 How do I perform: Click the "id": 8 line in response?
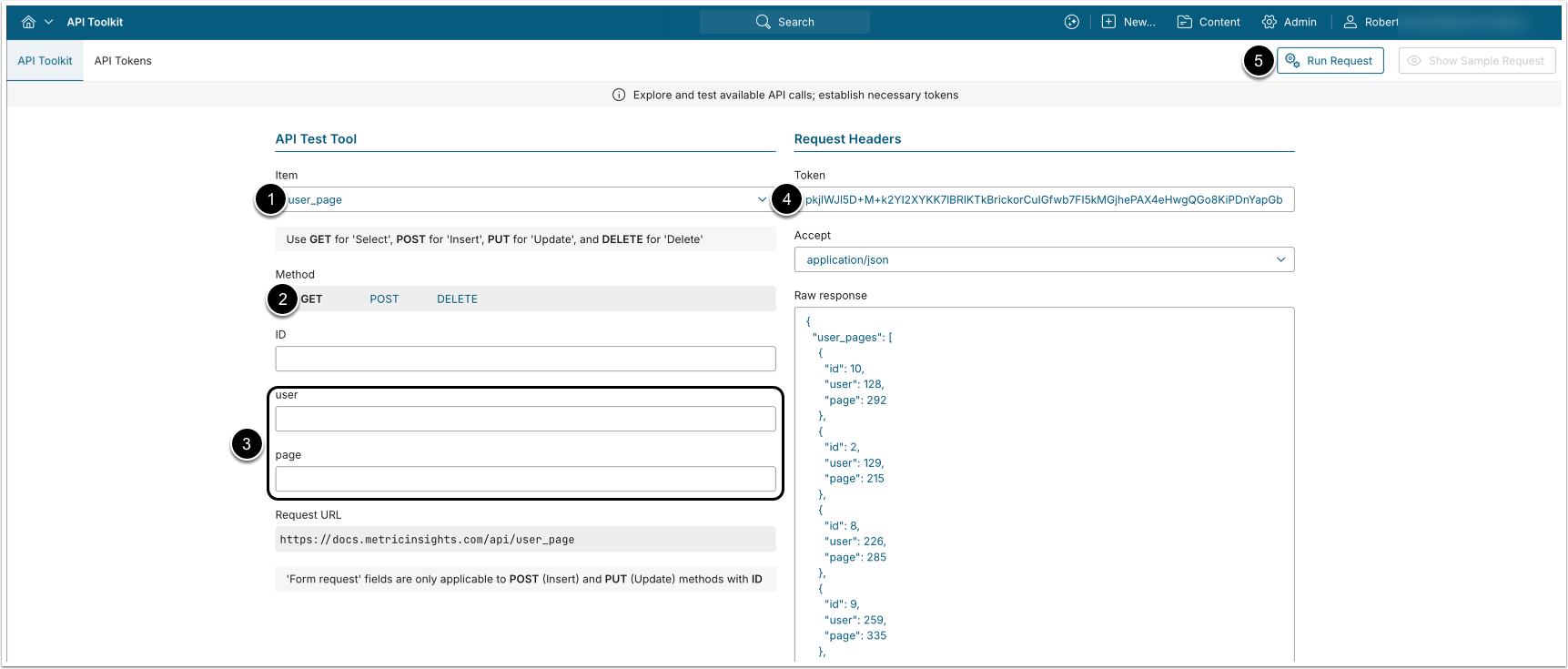coord(842,525)
